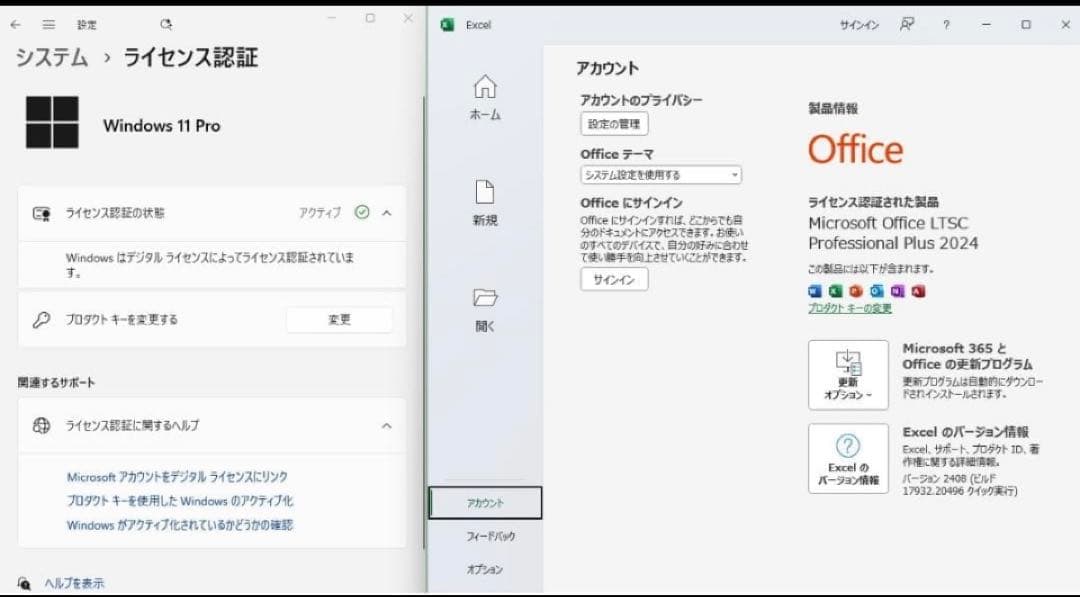The width and height of the screenshot is (1080, 597).
Task: Click the 設定の管理 privacy button
Action: 614,124
